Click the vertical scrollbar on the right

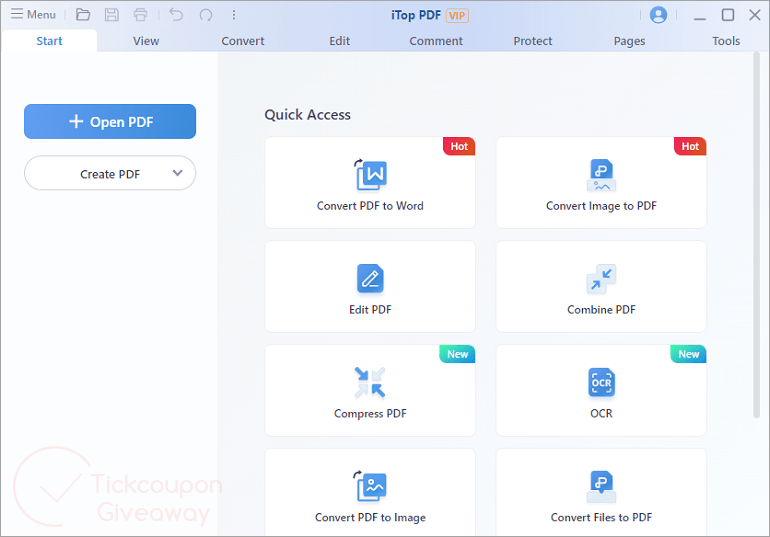click(756, 236)
